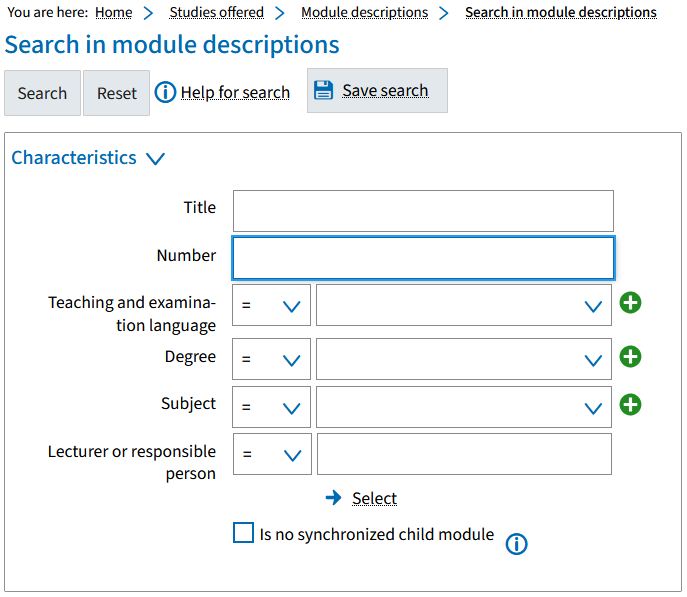Open the operator dropdown for Subject
This screenshot has height=597, width=687.
(x=271, y=407)
